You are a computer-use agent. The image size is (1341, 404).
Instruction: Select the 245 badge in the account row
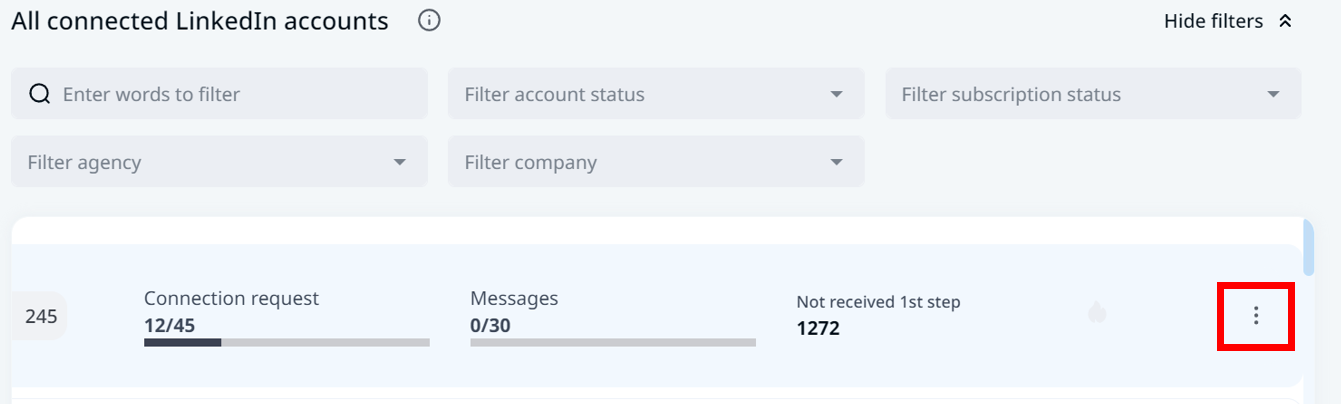(41, 316)
